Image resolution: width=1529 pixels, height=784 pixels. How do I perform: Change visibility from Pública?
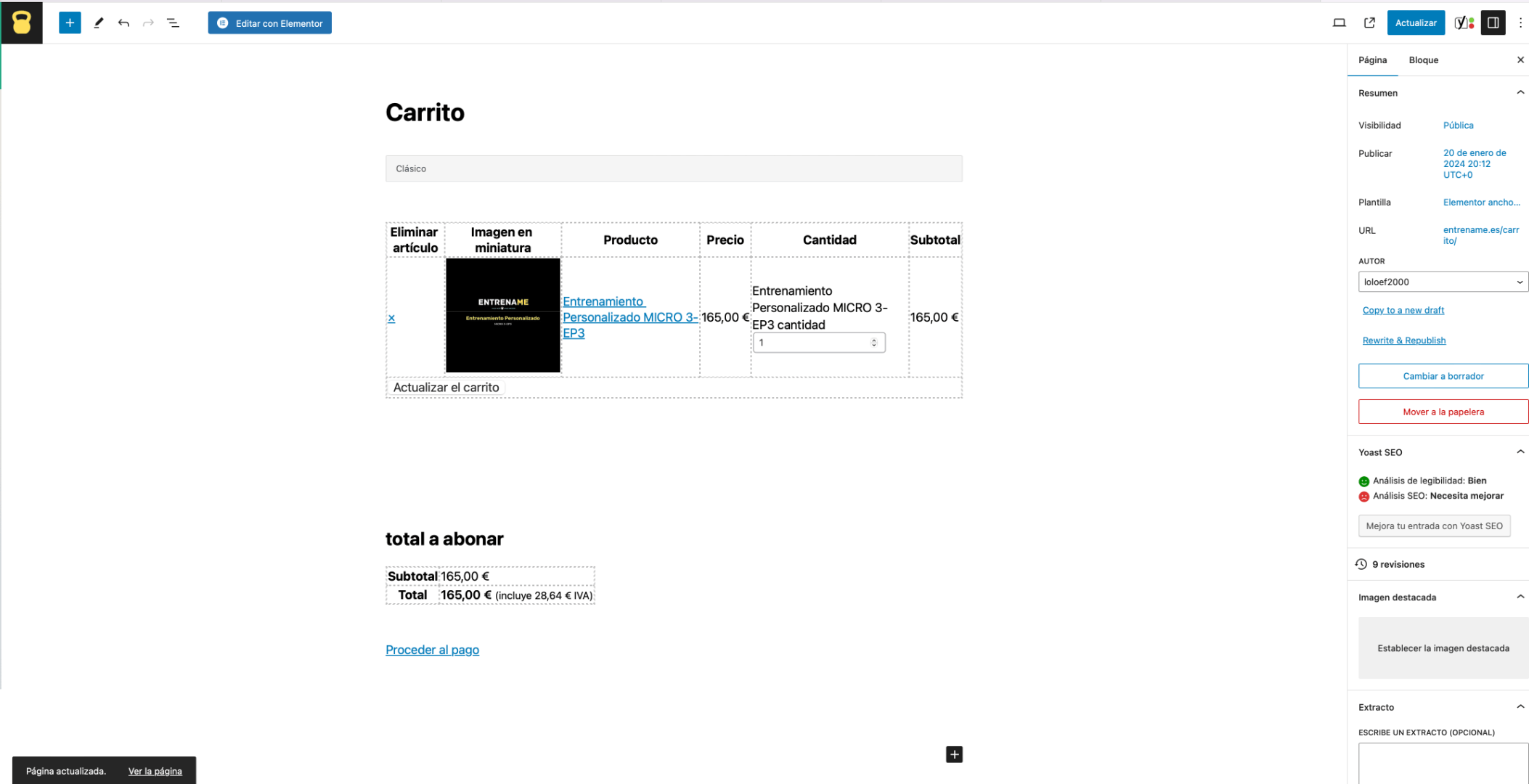[1458, 126]
